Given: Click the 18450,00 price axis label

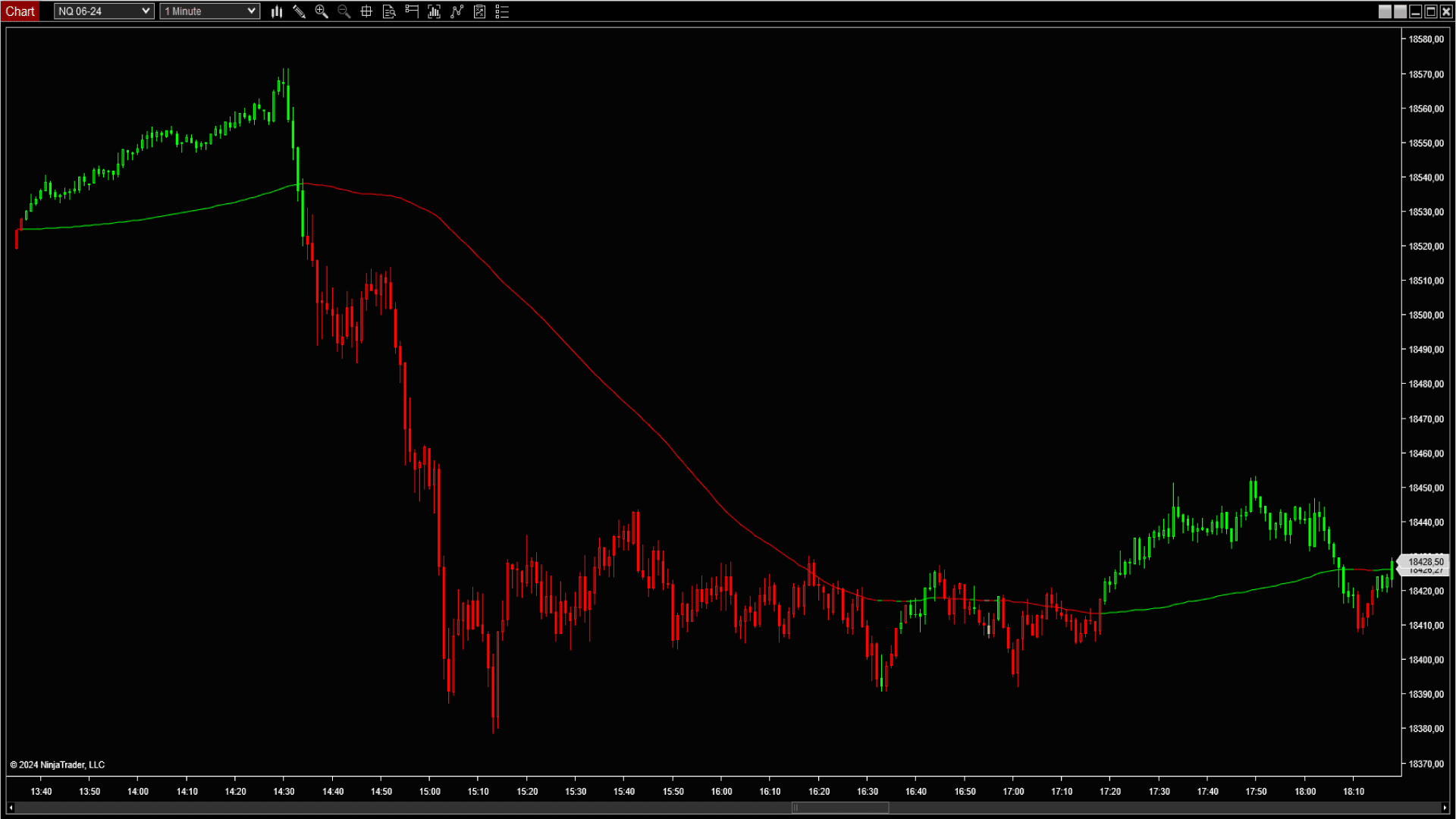Looking at the screenshot, I should pos(1426,488).
